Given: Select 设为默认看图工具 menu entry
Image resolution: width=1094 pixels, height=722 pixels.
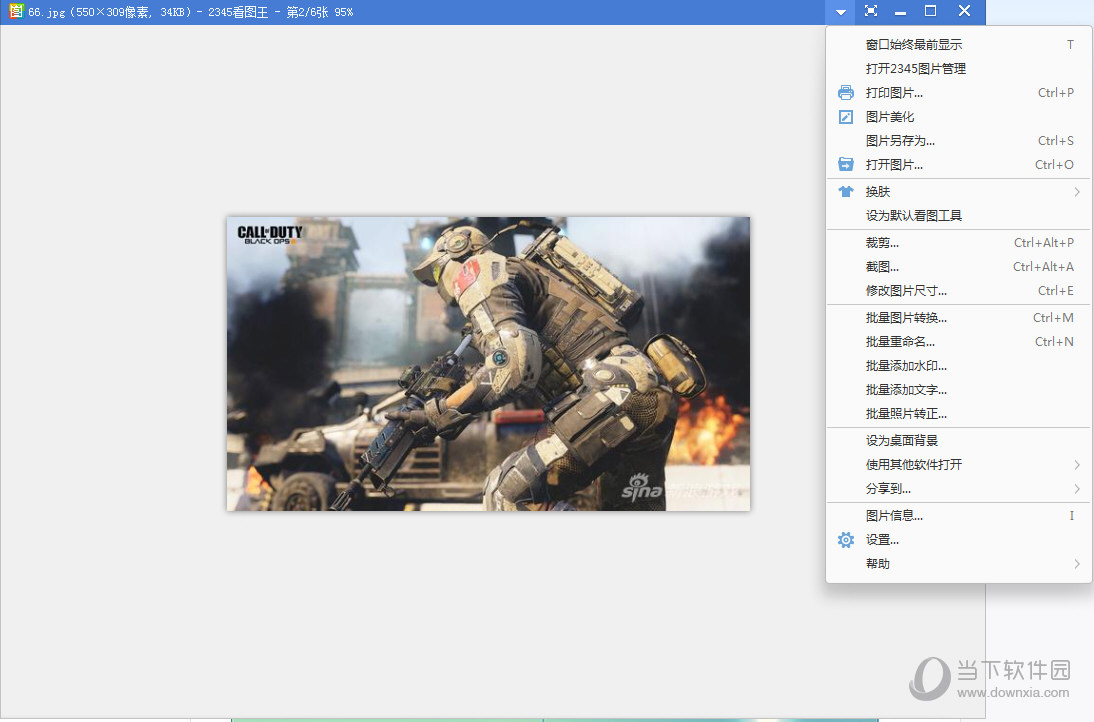Looking at the screenshot, I should click(x=959, y=216).
